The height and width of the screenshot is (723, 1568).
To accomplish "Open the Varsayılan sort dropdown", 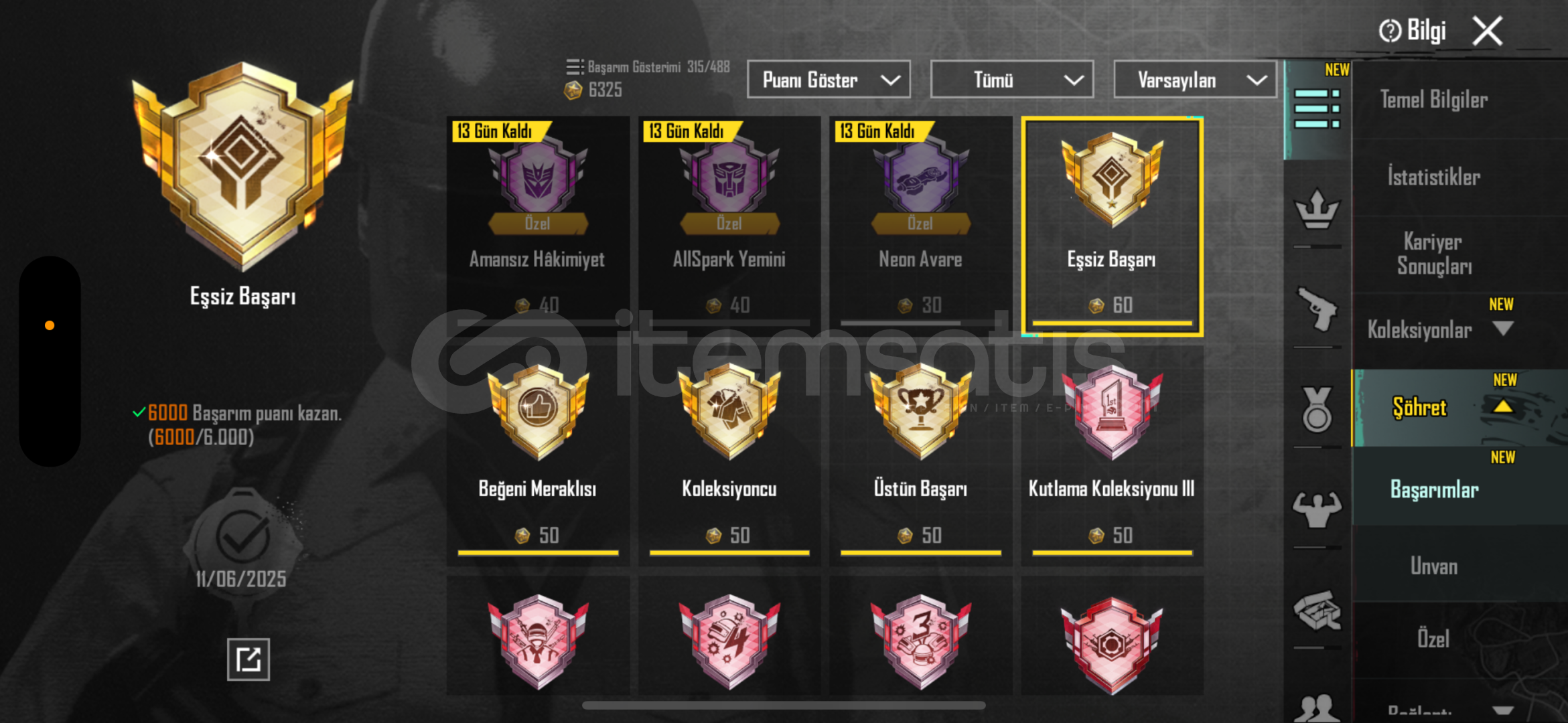I will point(1195,80).
